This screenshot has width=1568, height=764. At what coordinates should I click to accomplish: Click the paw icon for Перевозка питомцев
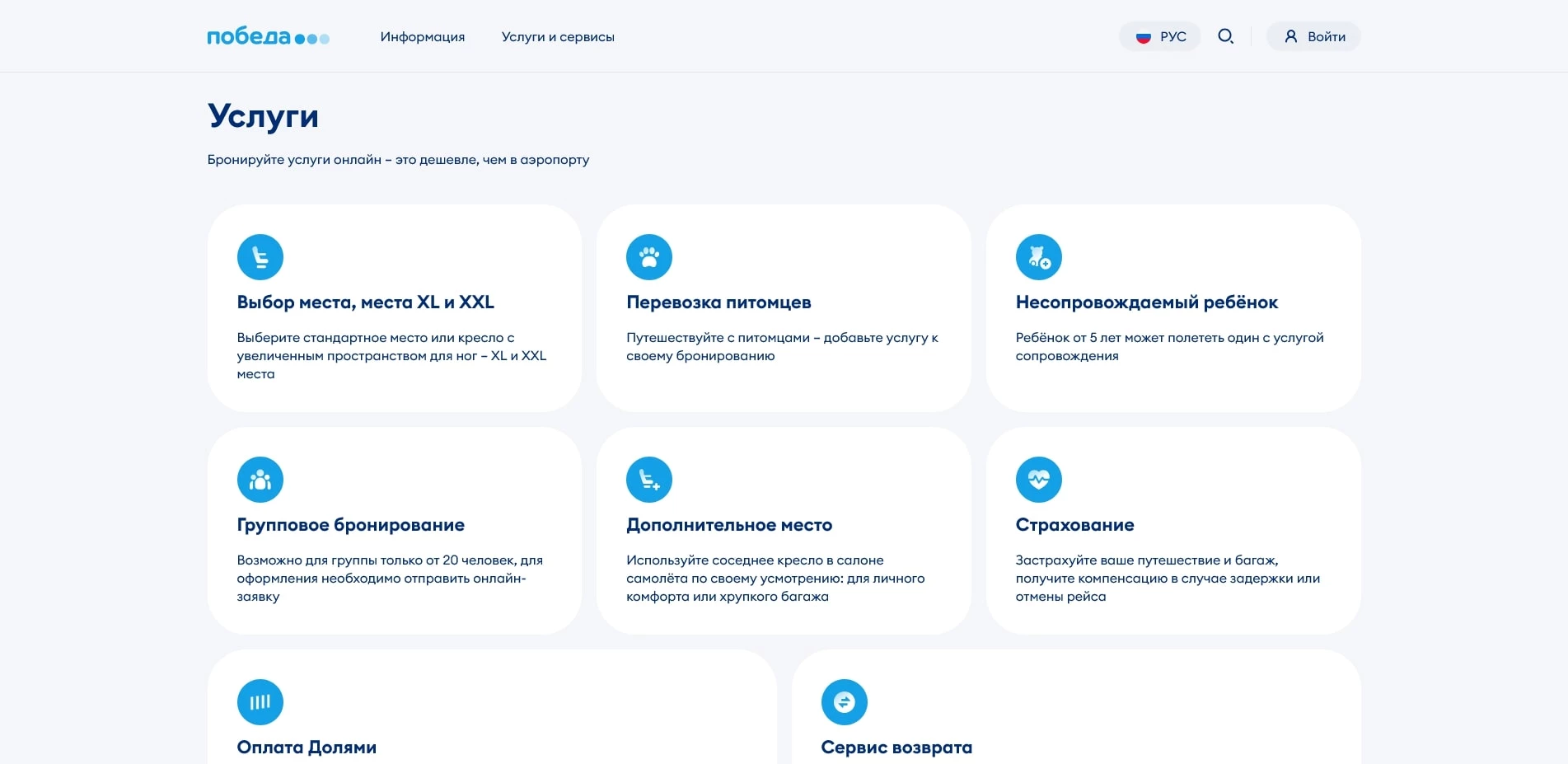tap(649, 256)
